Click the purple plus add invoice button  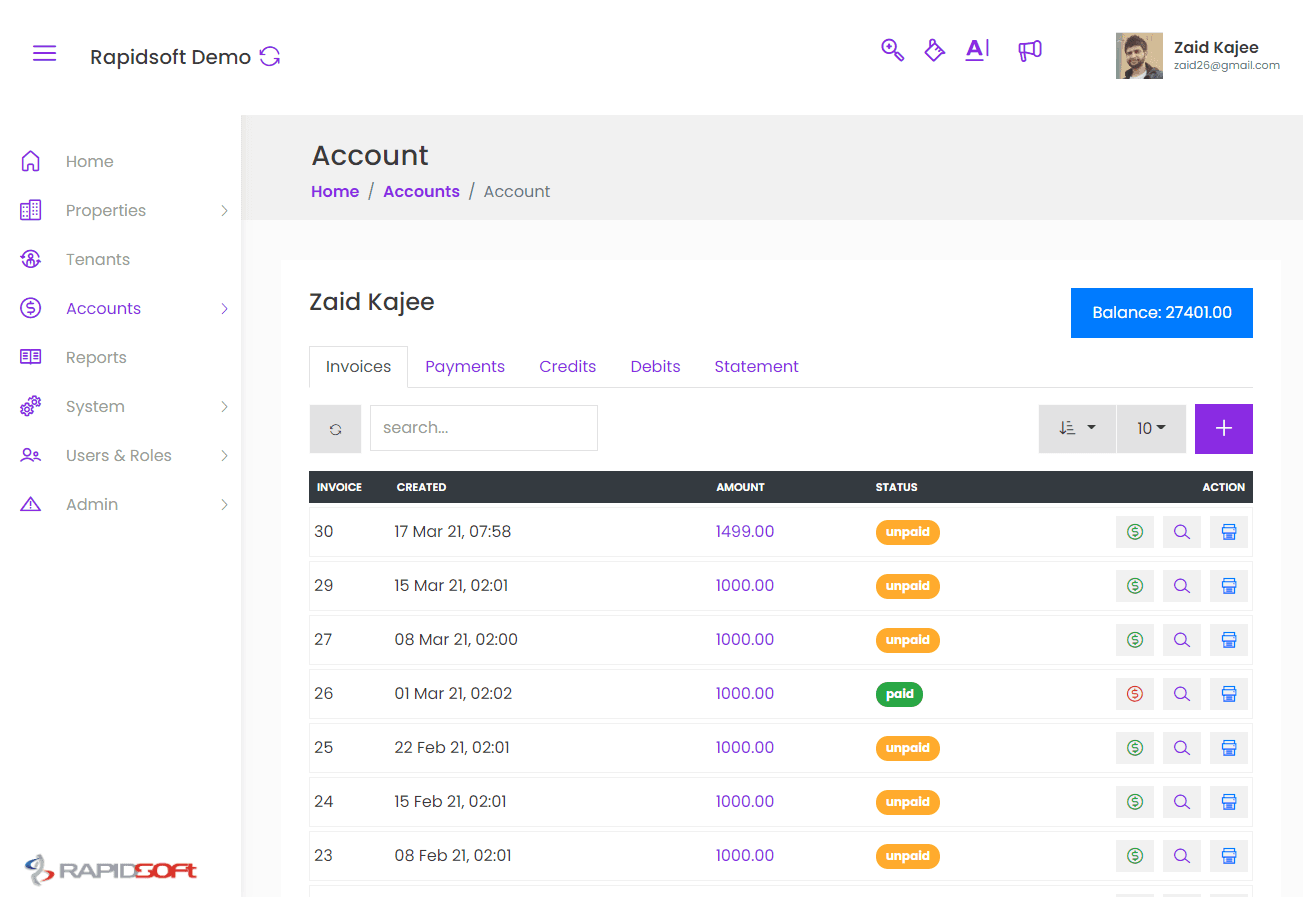point(1224,428)
